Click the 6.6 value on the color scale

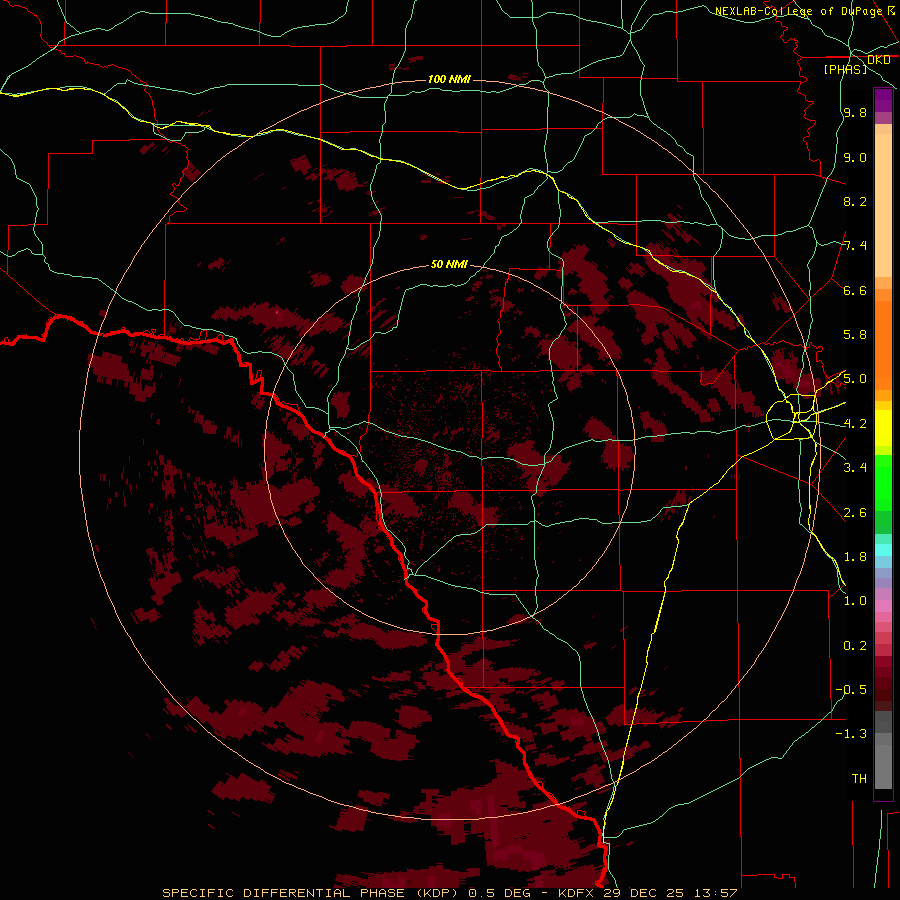(x=855, y=290)
